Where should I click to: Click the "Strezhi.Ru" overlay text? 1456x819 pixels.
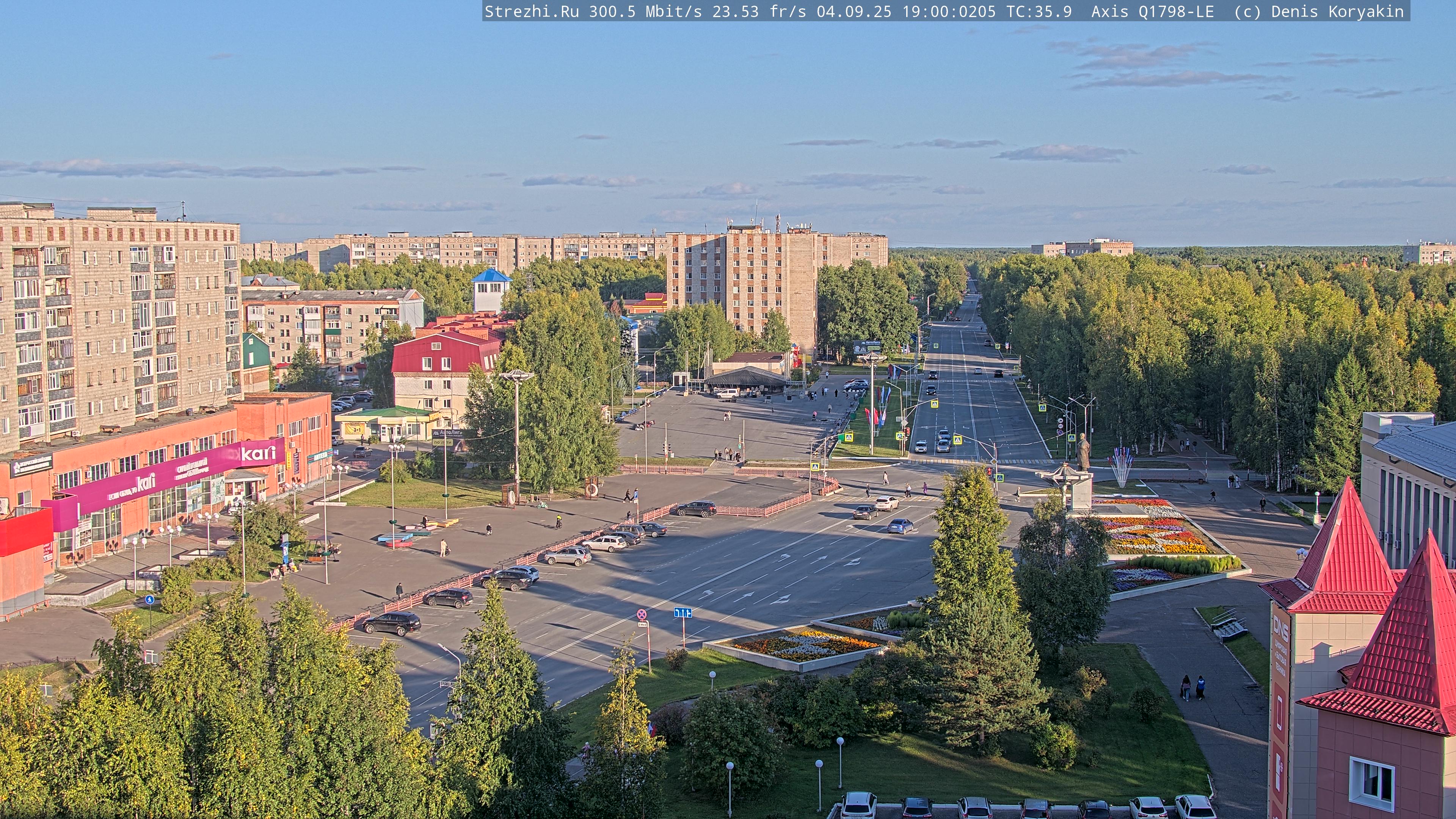(531, 11)
